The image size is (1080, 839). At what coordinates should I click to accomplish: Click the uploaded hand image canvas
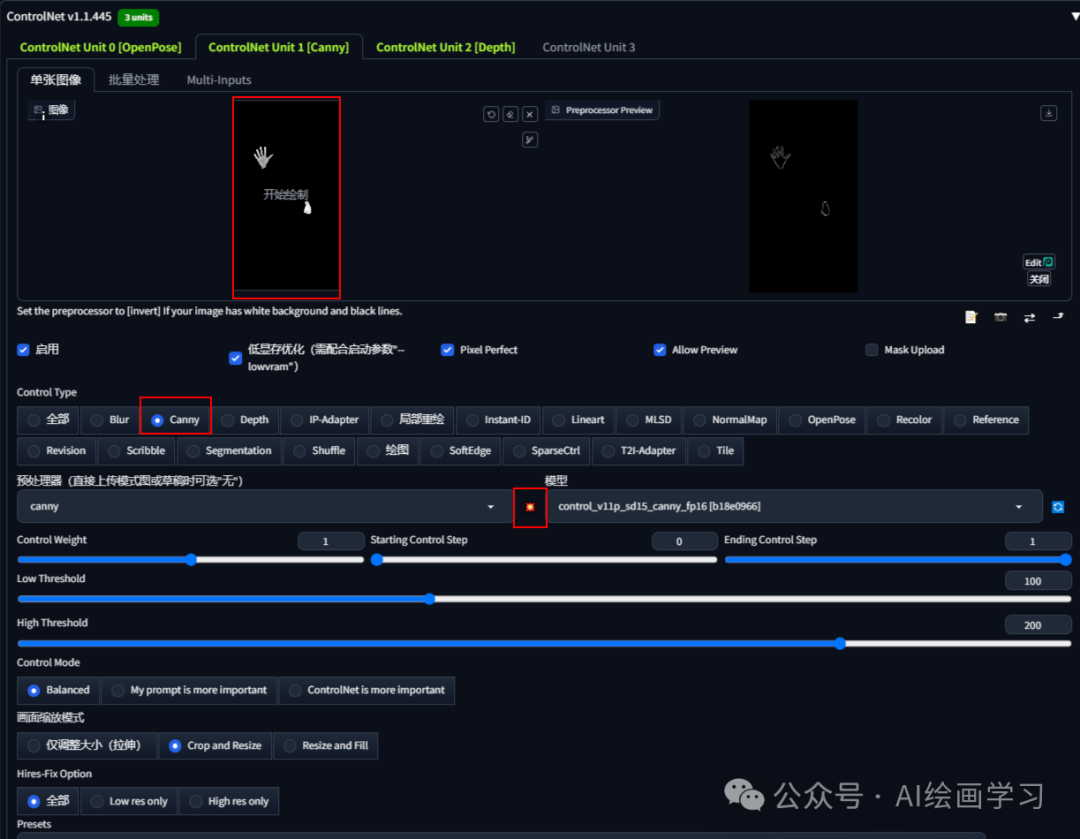pyautogui.click(x=287, y=197)
